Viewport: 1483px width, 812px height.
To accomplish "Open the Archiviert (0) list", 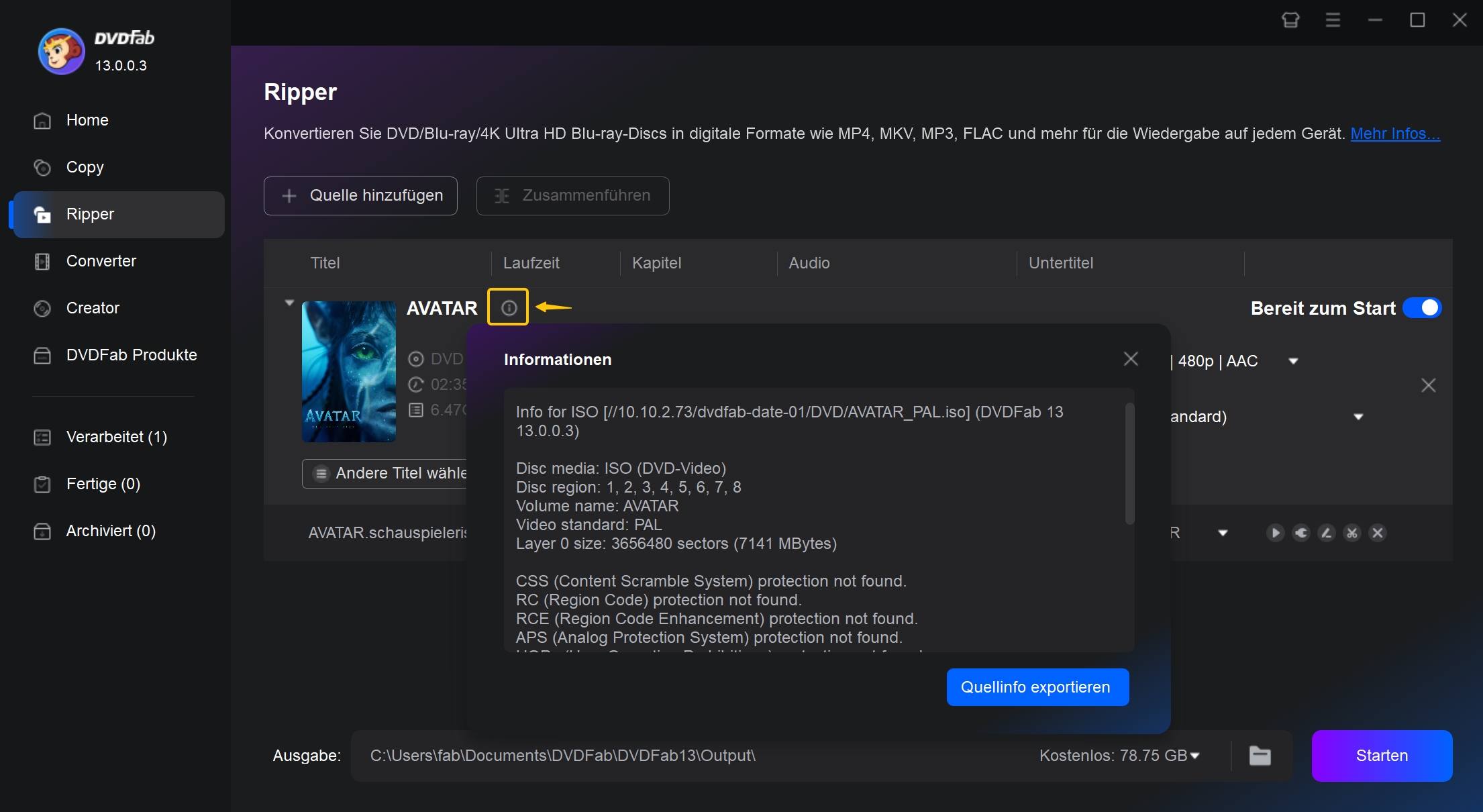I will 119,531.
